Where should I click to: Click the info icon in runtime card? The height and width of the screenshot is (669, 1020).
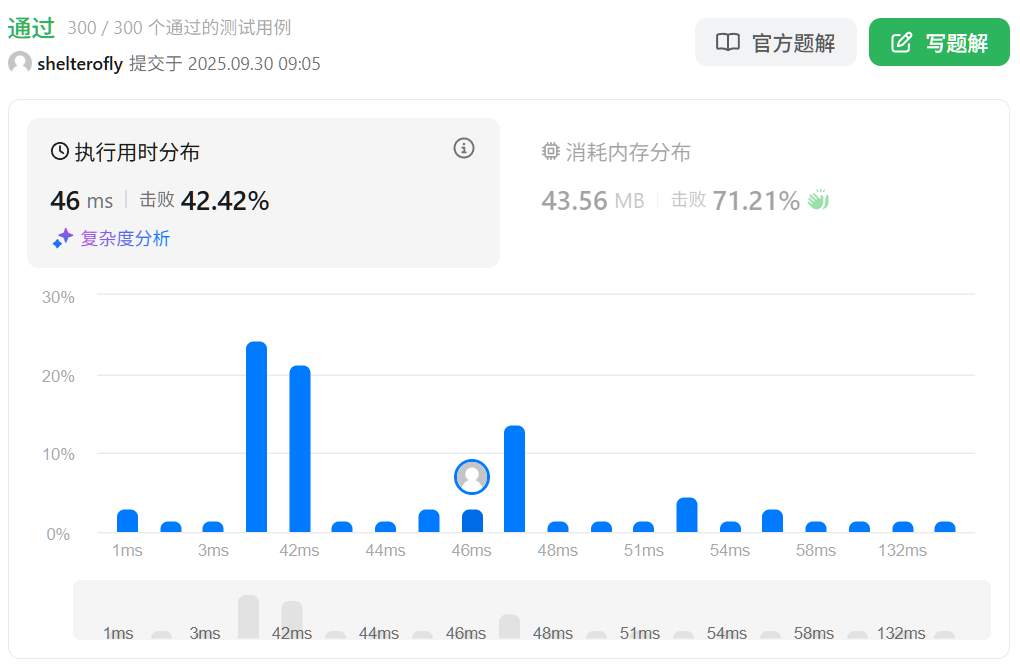point(463,148)
